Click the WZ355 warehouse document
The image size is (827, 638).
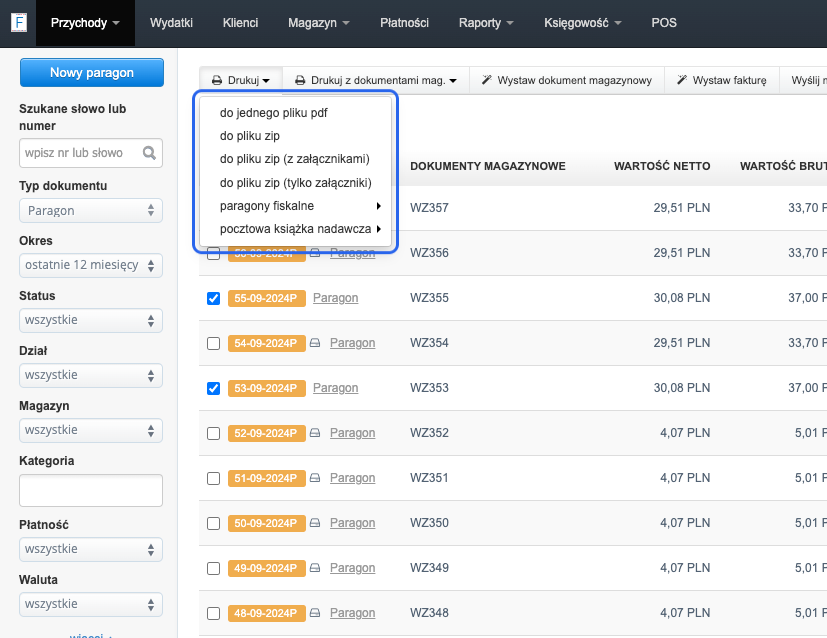coord(429,298)
